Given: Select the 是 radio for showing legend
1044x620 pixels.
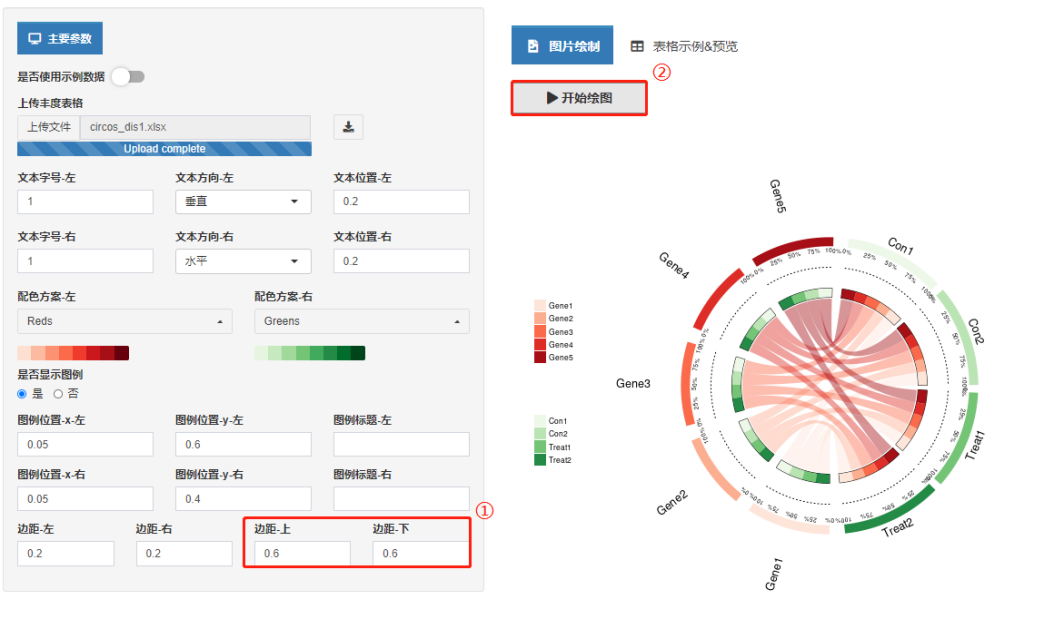Looking at the screenshot, I should click(x=22, y=394).
